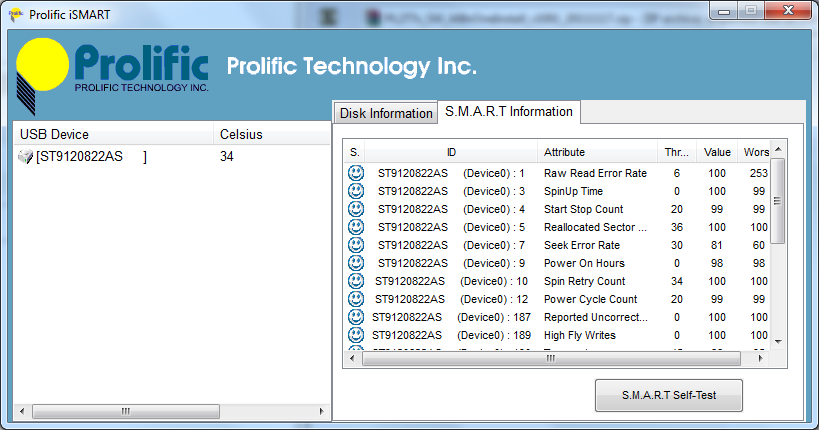The image size is (819, 430).
Task: Switch to the Disk Information tab
Action: (386, 113)
